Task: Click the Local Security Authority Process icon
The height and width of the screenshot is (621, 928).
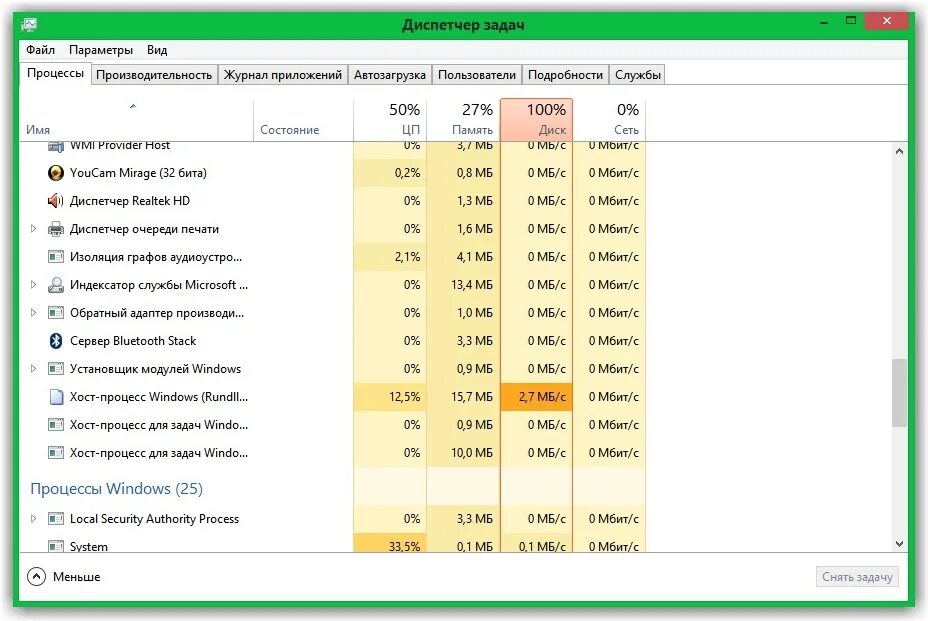Action: coord(56,519)
